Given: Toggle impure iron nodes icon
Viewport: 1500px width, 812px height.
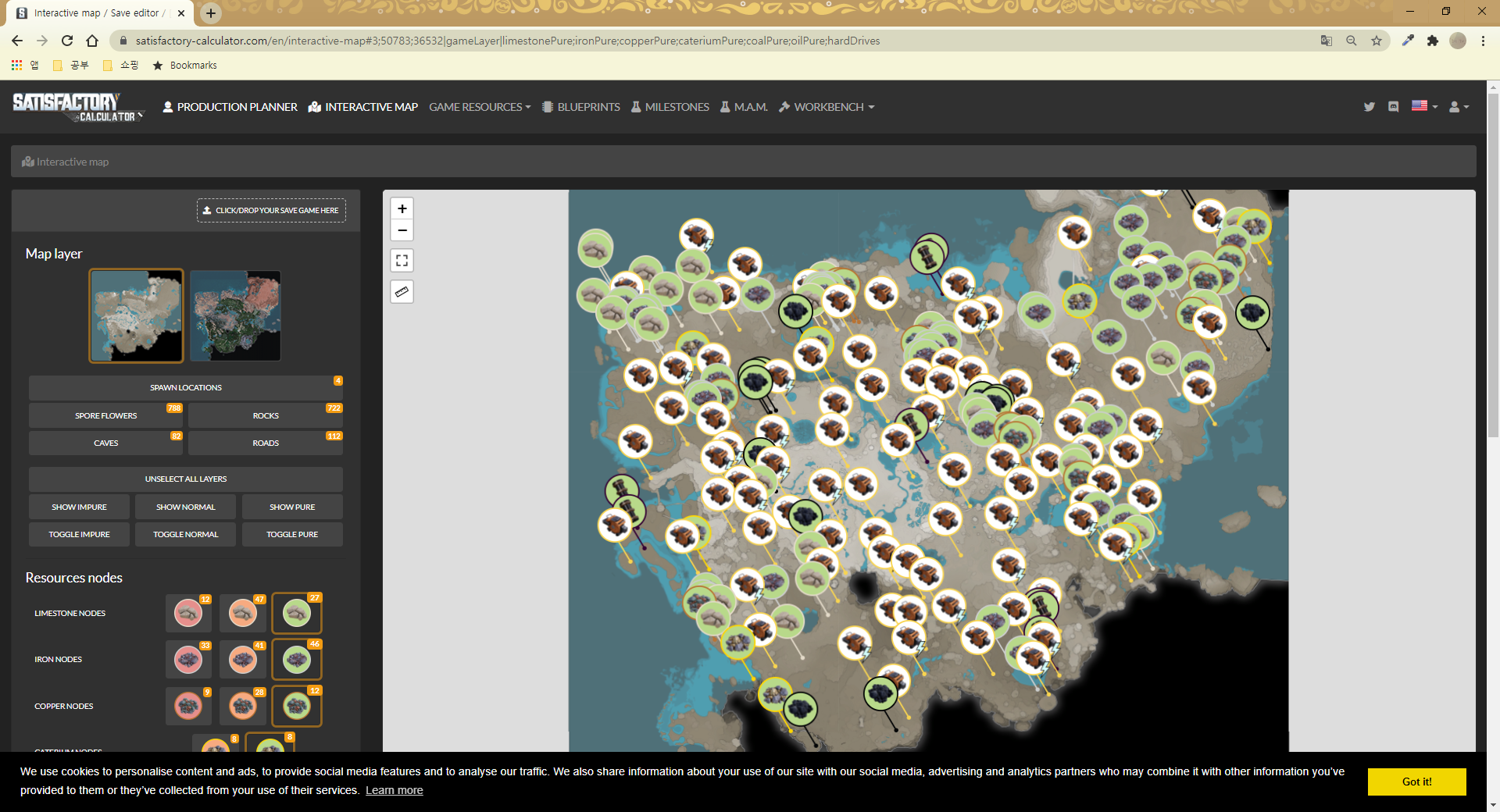Looking at the screenshot, I should coord(188,660).
